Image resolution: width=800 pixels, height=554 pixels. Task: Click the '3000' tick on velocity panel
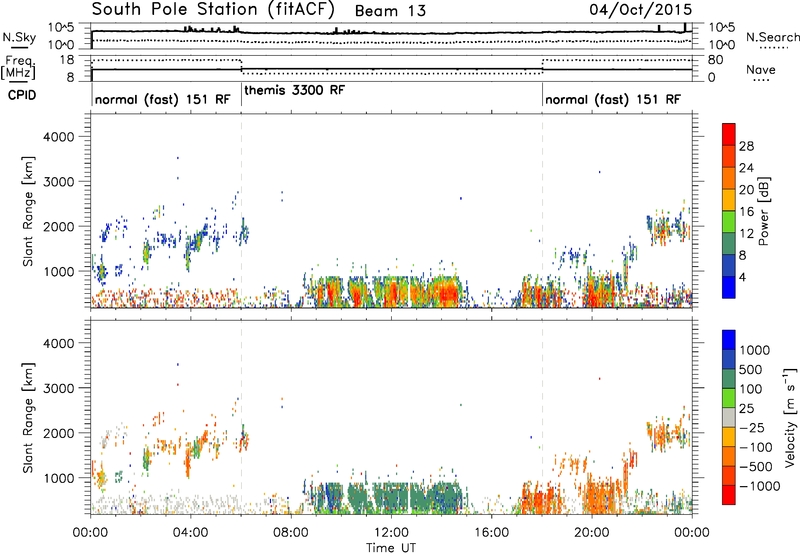coord(58,388)
